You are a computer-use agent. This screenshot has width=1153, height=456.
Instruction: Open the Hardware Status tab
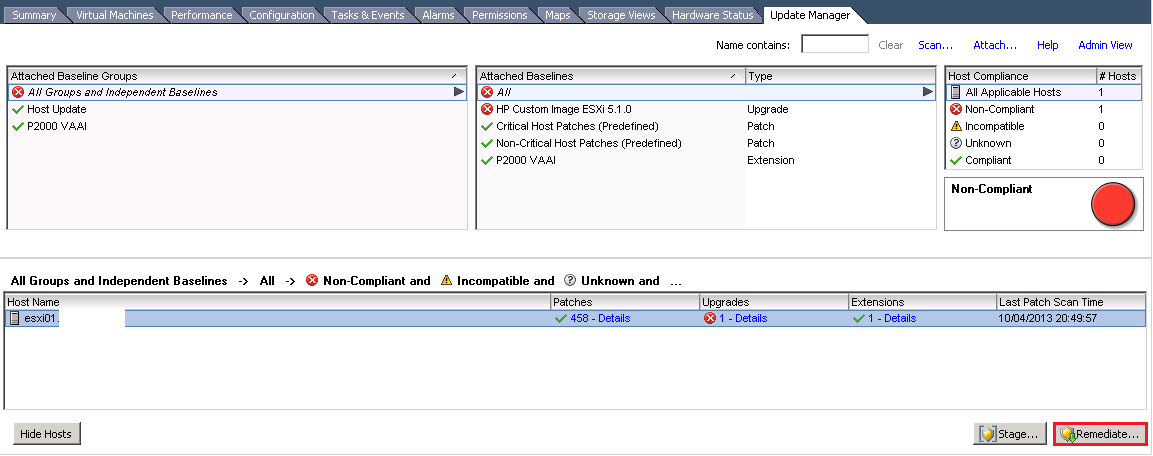tap(714, 15)
